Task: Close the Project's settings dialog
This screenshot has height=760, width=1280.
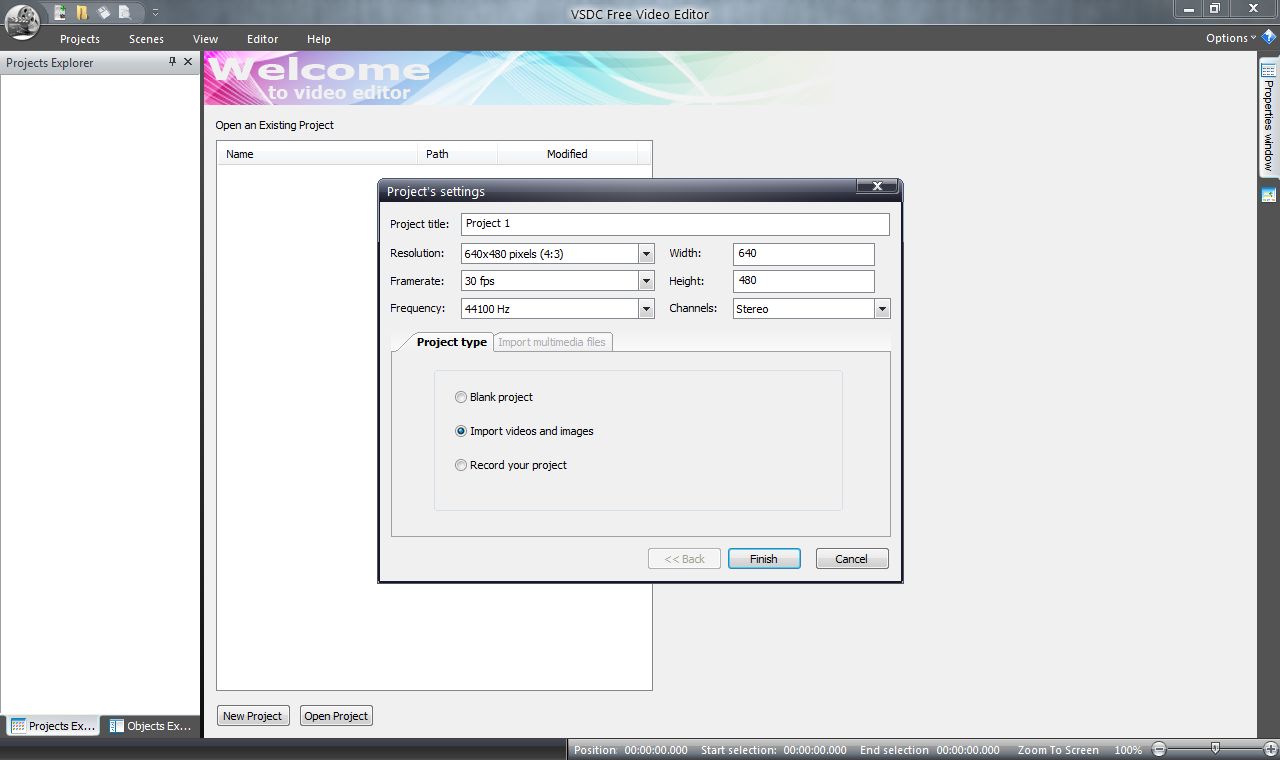Action: 877,187
